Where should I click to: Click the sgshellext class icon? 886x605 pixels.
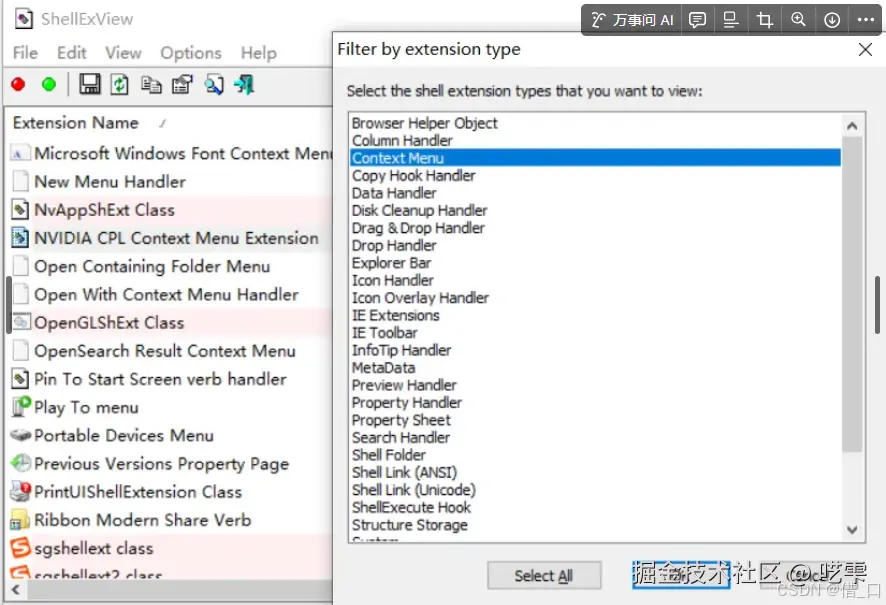pyautogui.click(x=21, y=547)
